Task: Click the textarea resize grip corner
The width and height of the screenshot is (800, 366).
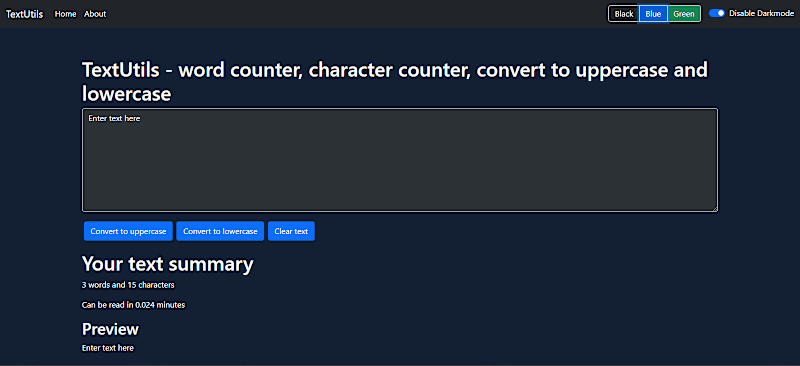Action: (x=715, y=208)
